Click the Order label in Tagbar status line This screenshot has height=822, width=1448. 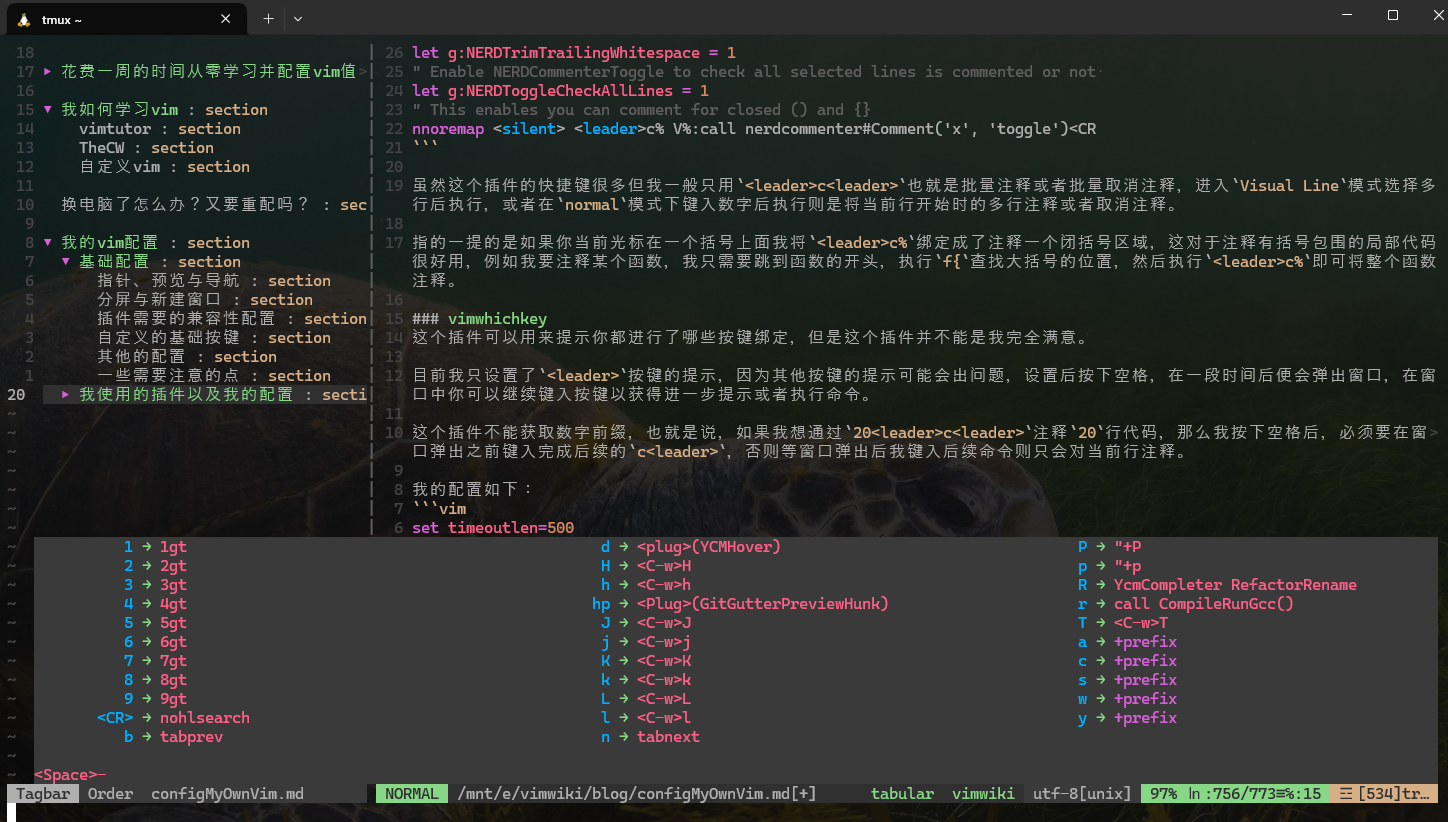[x=110, y=794]
